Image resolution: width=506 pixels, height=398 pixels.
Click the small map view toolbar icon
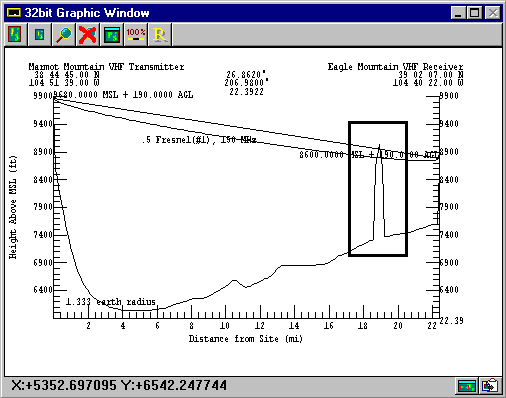coord(40,34)
